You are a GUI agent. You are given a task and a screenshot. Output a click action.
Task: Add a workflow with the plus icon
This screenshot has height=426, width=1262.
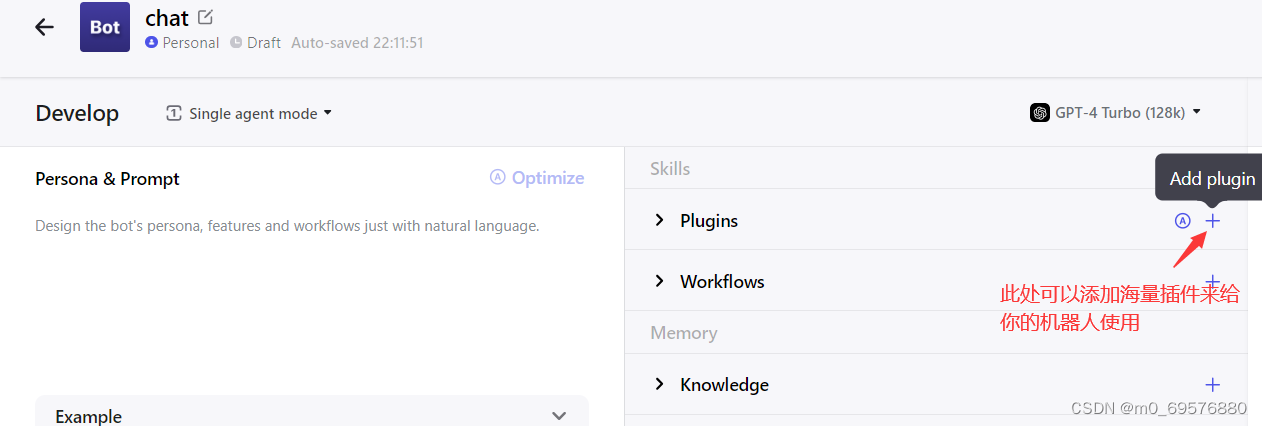[x=1213, y=282]
